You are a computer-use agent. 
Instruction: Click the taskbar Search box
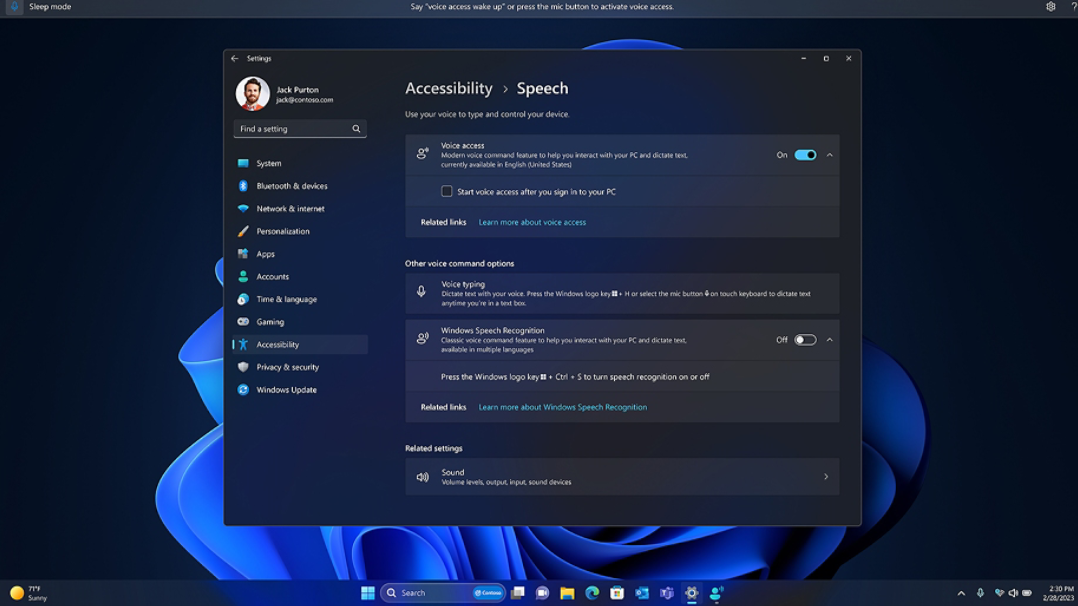click(443, 593)
